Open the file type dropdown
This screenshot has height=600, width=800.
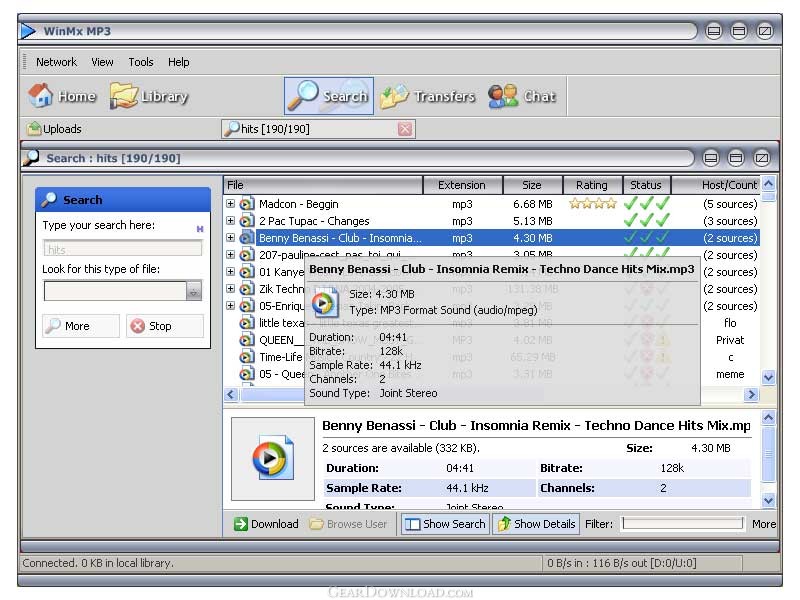click(194, 291)
